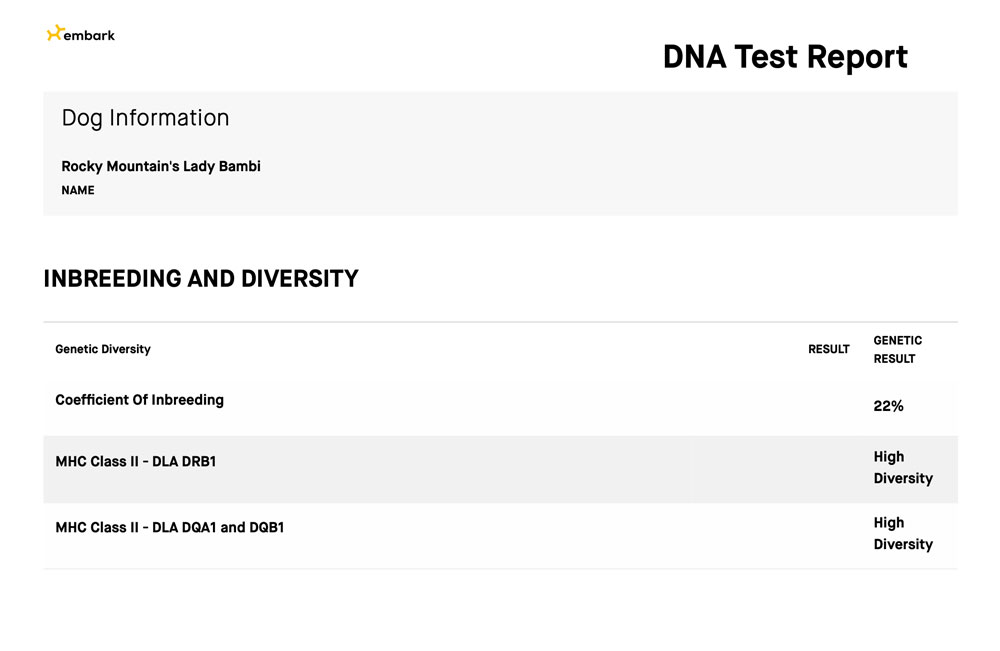1000x651 pixels.
Task: Click empty RESULT cell in DQA1 and DQB1 row
Action: [x=828, y=534]
